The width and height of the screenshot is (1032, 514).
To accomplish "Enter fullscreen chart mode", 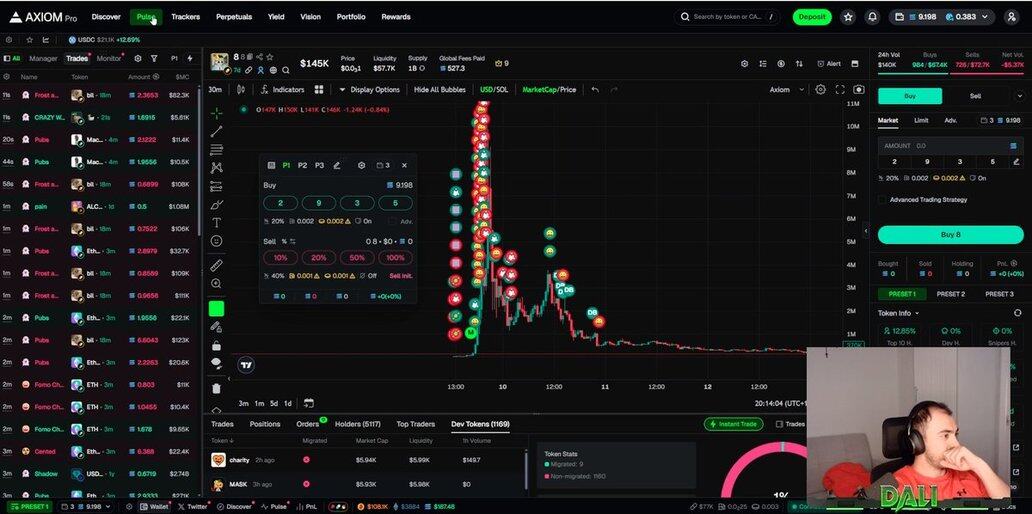I will tap(840, 89).
